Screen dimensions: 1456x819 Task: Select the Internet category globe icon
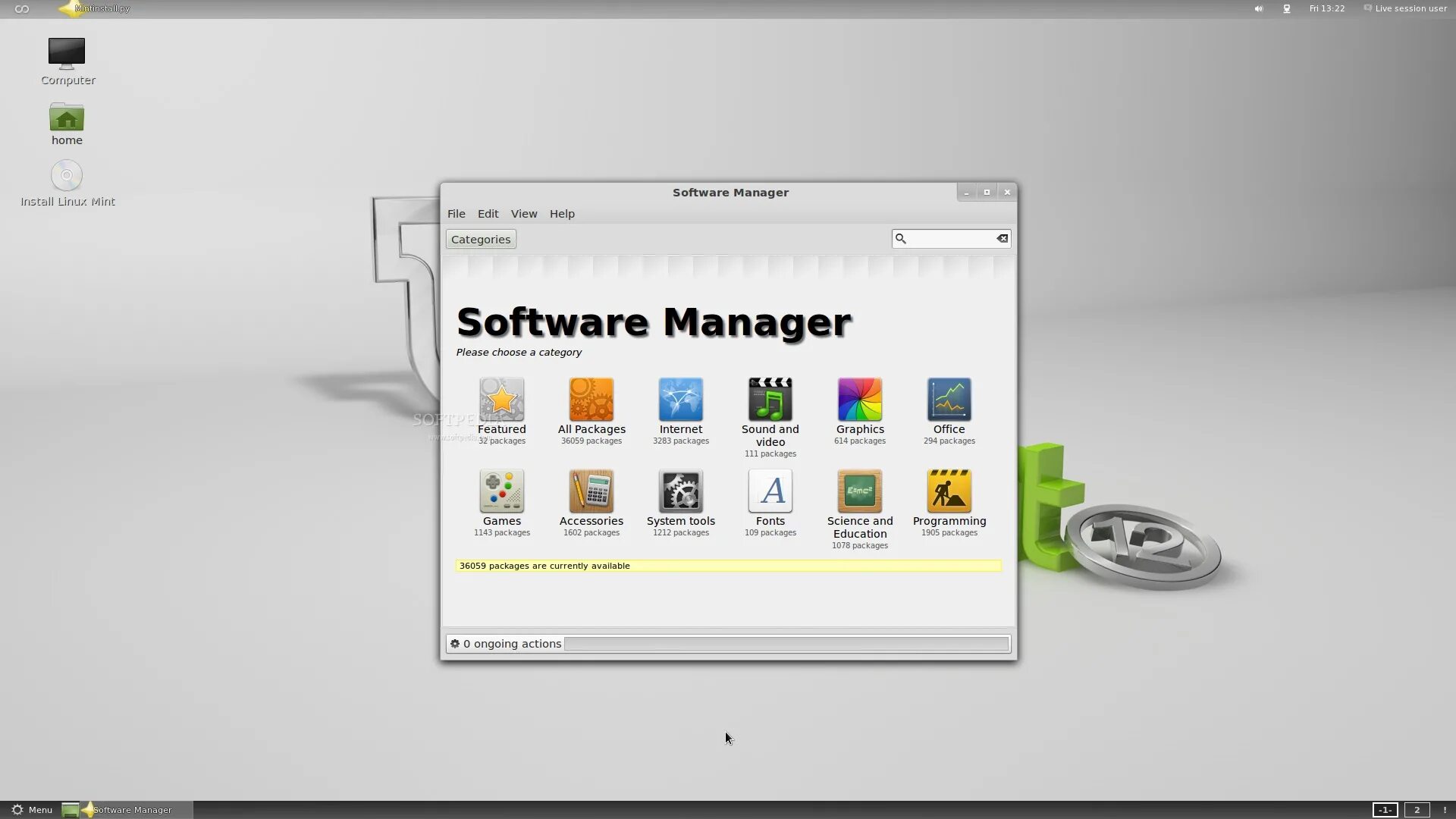click(x=680, y=399)
